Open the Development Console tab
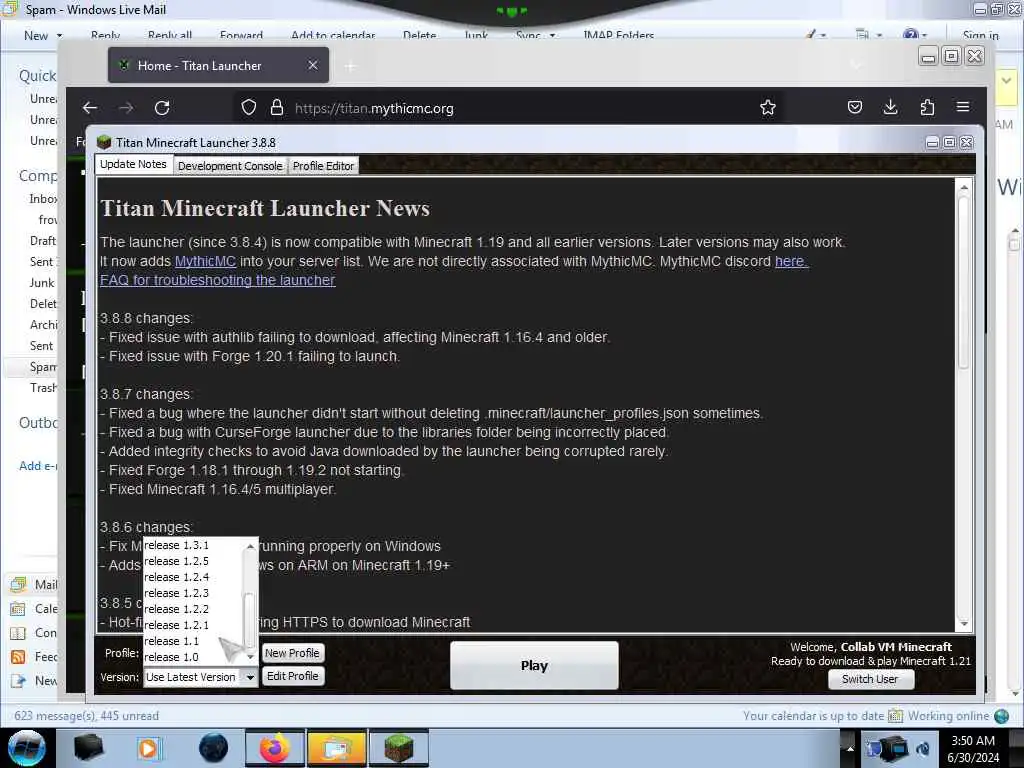This screenshot has height=768, width=1024. (x=230, y=166)
